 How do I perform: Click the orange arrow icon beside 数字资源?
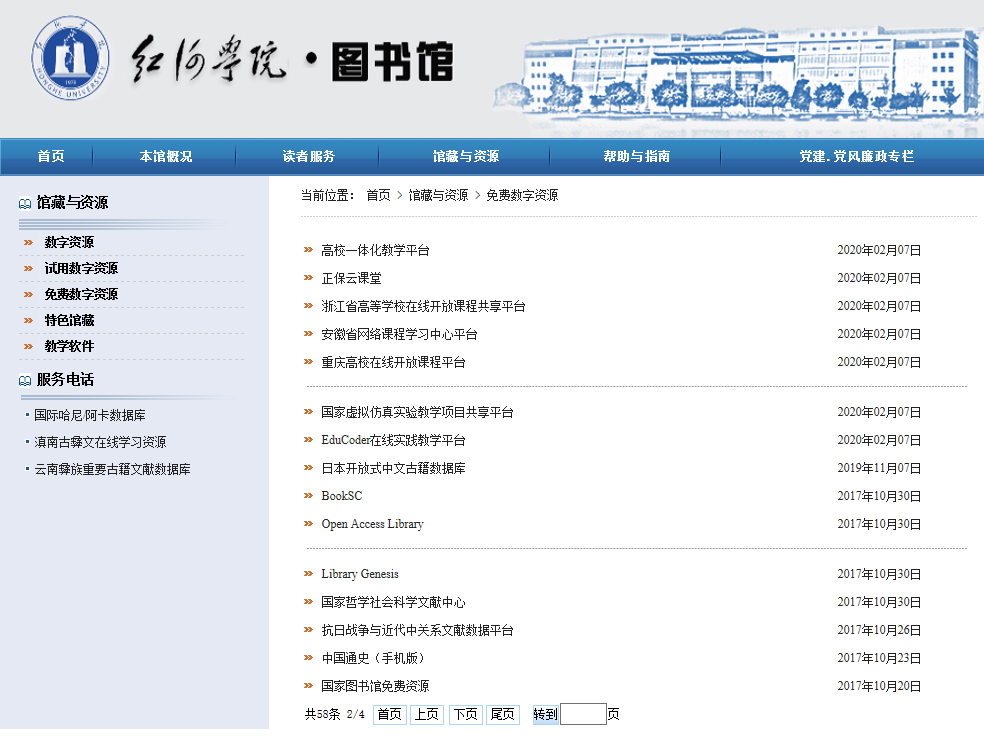click(28, 242)
